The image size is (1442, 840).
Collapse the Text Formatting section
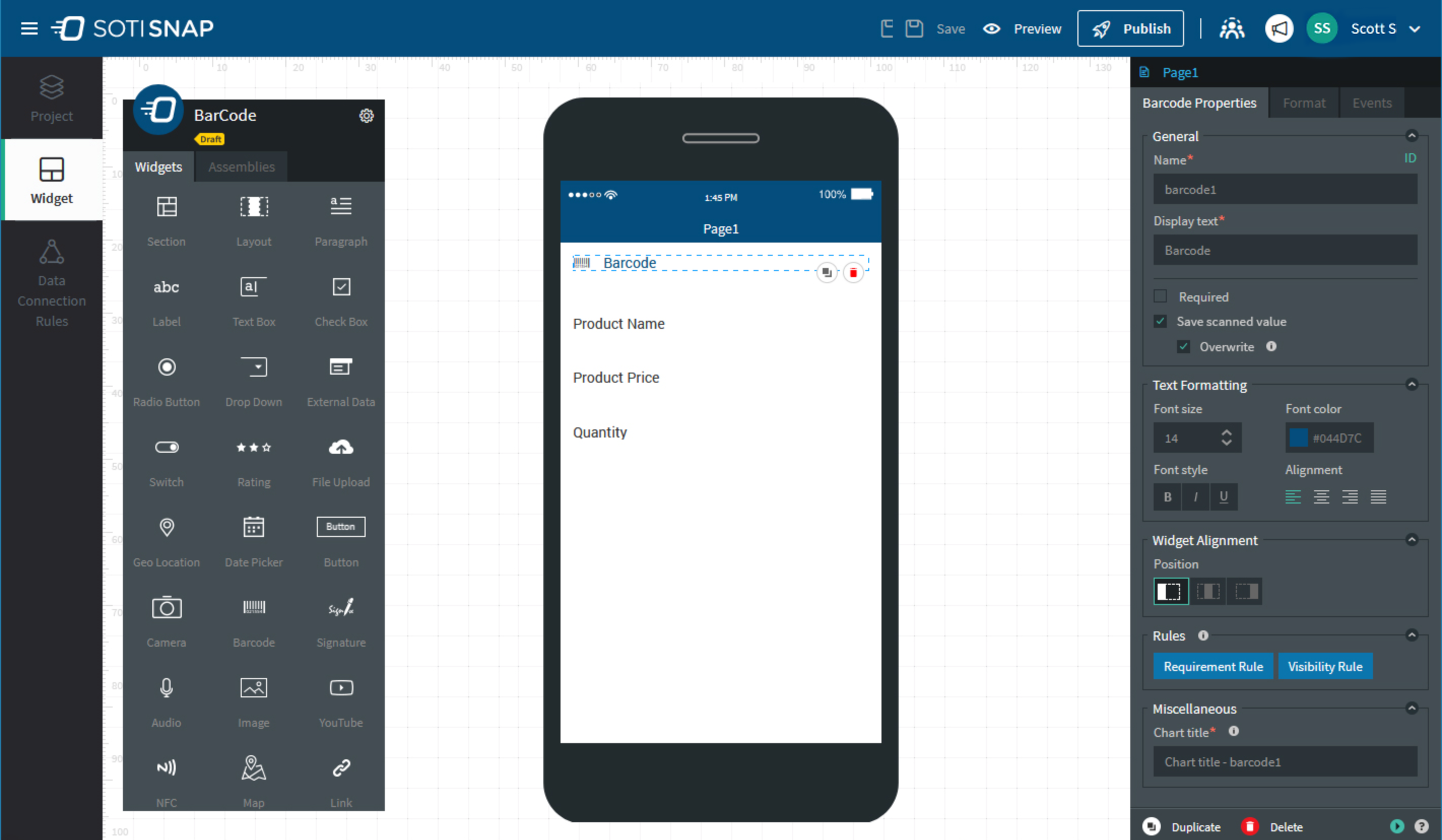click(x=1412, y=384)
